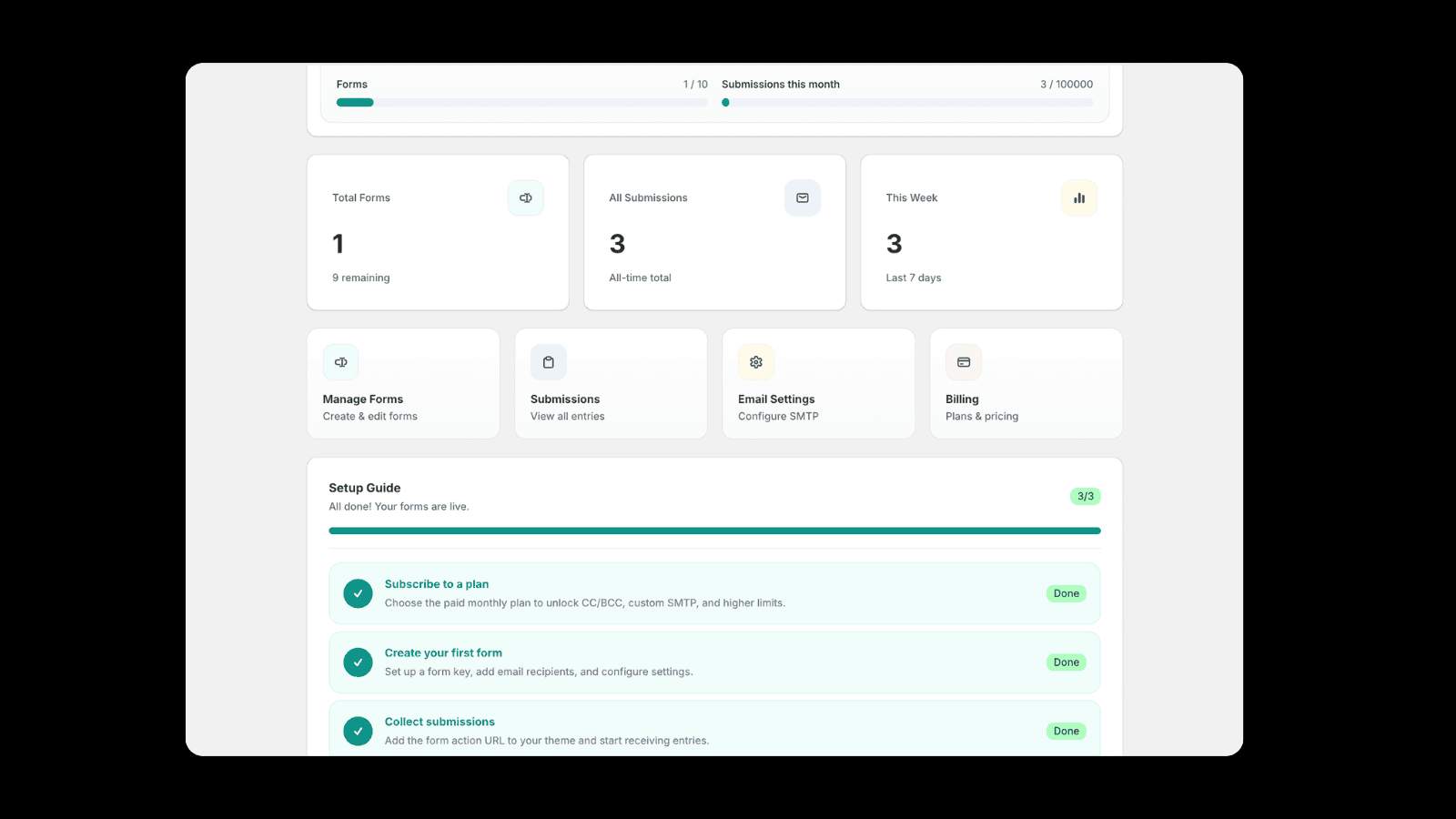Image resolution: width=1456 pixels, height=819 pixels.
Task: Open the Manage Forms card
Action: pyautogui.click(x=403, y=384)
